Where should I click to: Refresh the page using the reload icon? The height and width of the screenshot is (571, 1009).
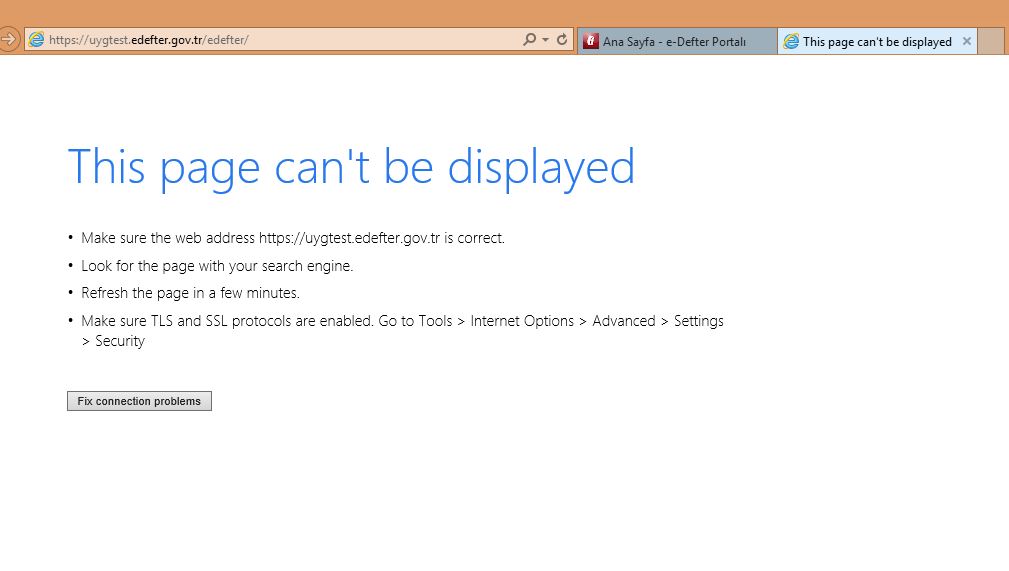562,40
